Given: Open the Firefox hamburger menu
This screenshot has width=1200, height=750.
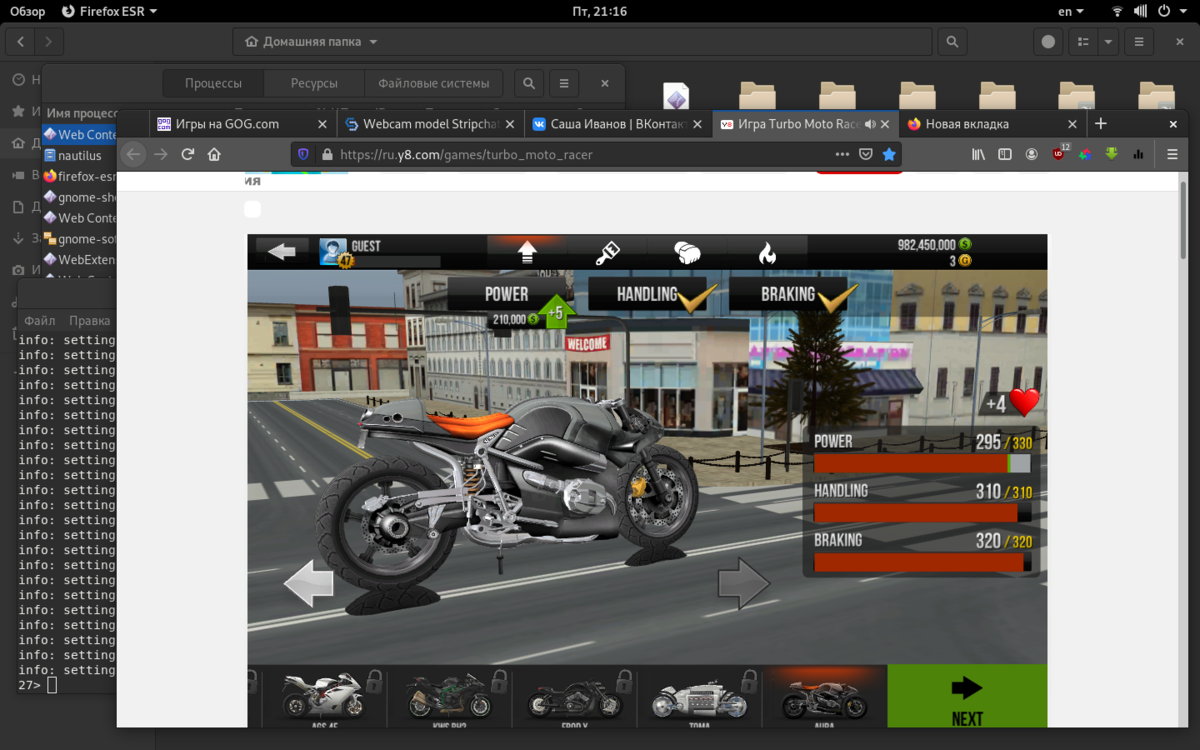Looking at the screenshot, I should pyautogui.click(x=1173, y=155).
